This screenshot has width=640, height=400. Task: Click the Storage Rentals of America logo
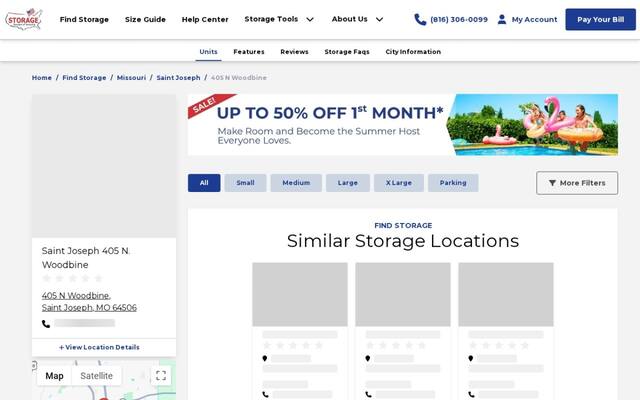[x=24, y=19]
